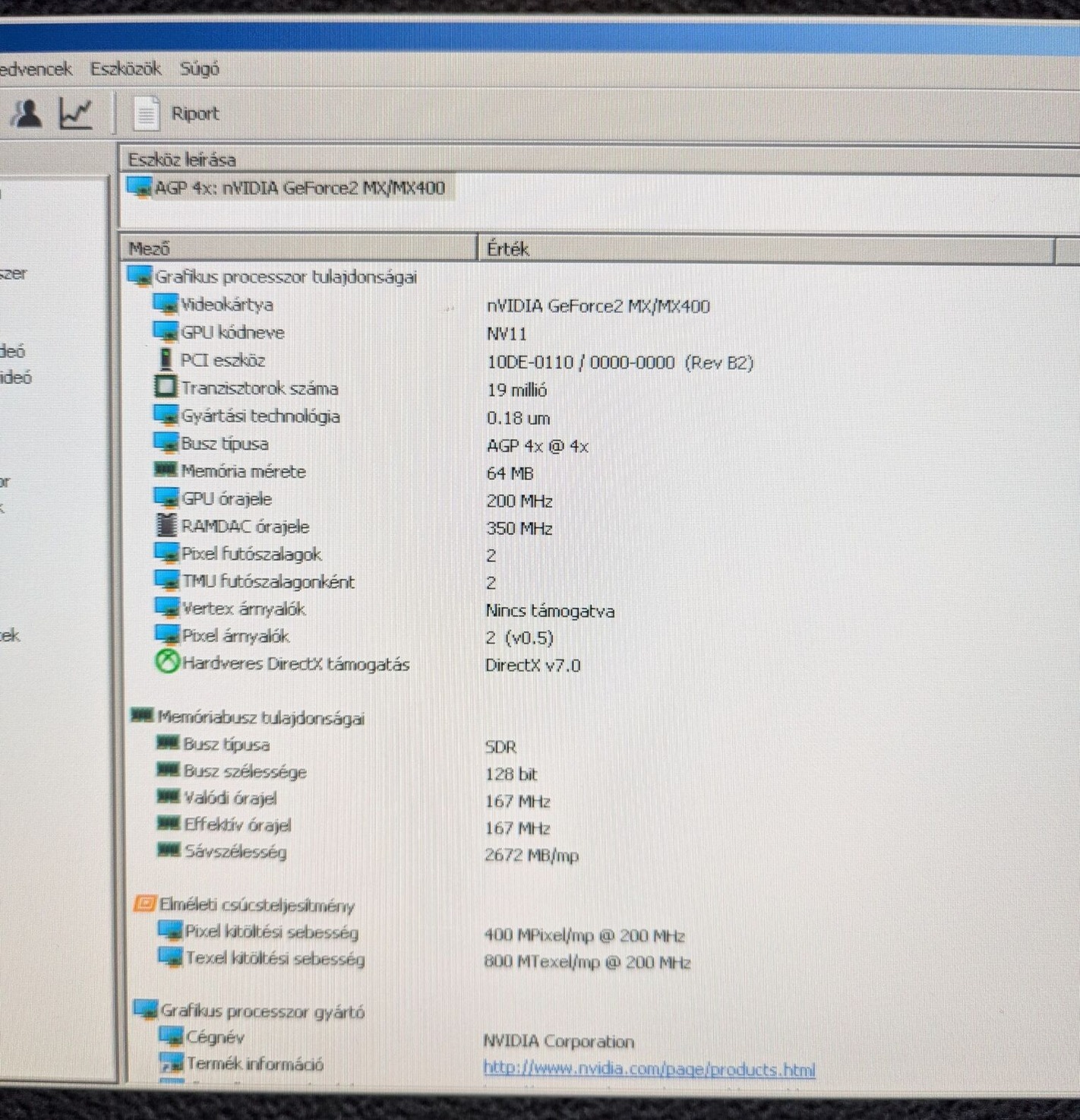Click the Pixel árnyalók row icon
Screen dimensions: 1080x1120
pyautogui.click(x=166, y=635)
